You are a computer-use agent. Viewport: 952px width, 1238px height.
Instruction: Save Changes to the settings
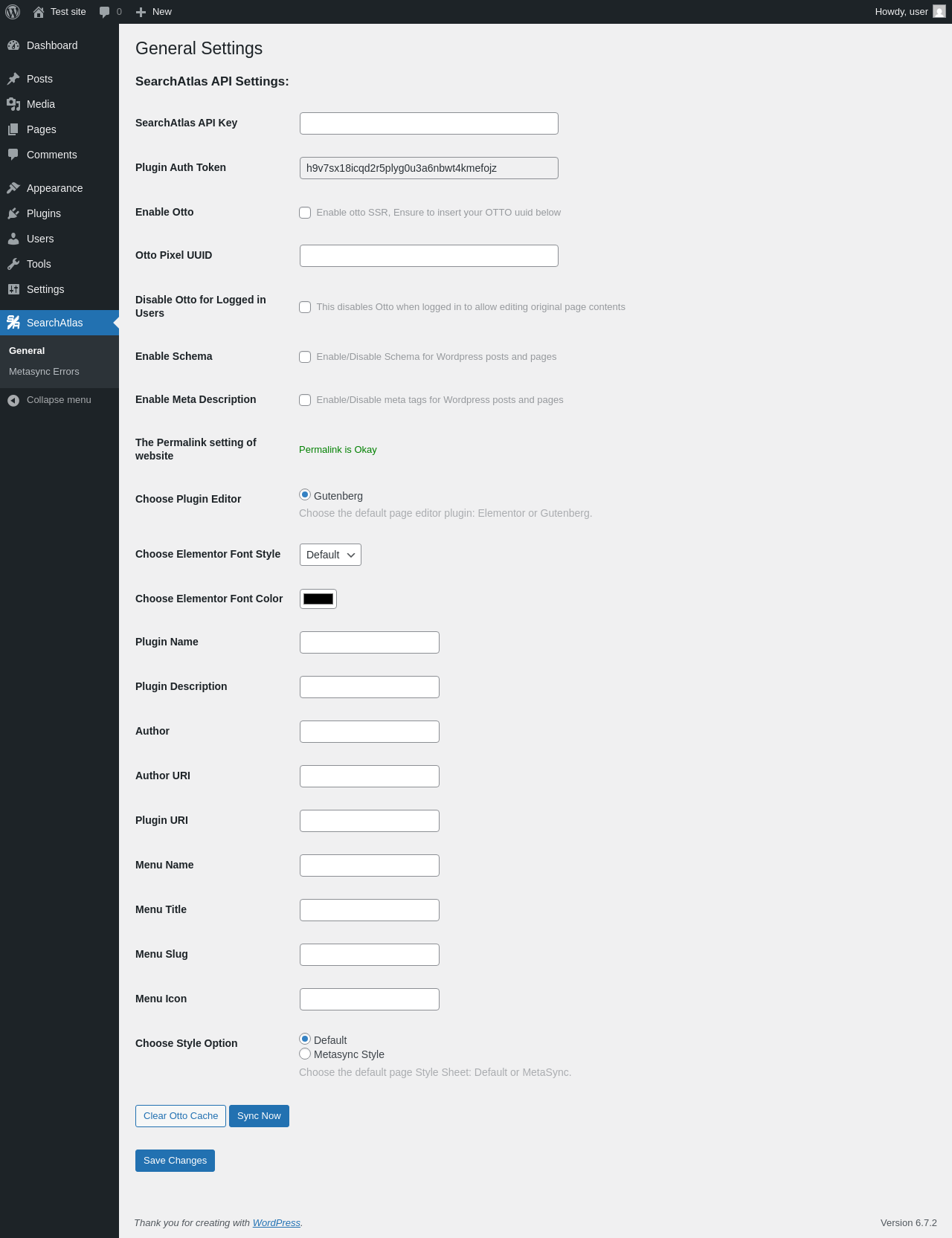pos(175,1161)
